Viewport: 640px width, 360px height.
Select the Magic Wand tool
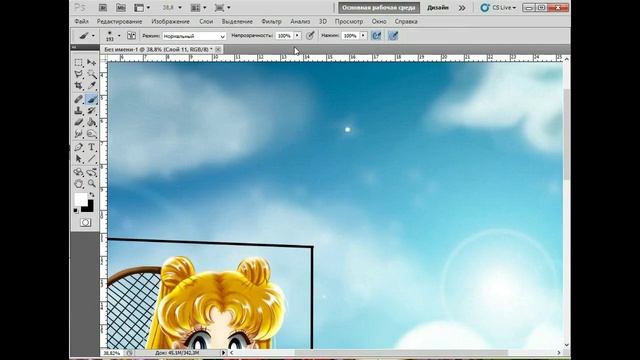coord(91,74)
